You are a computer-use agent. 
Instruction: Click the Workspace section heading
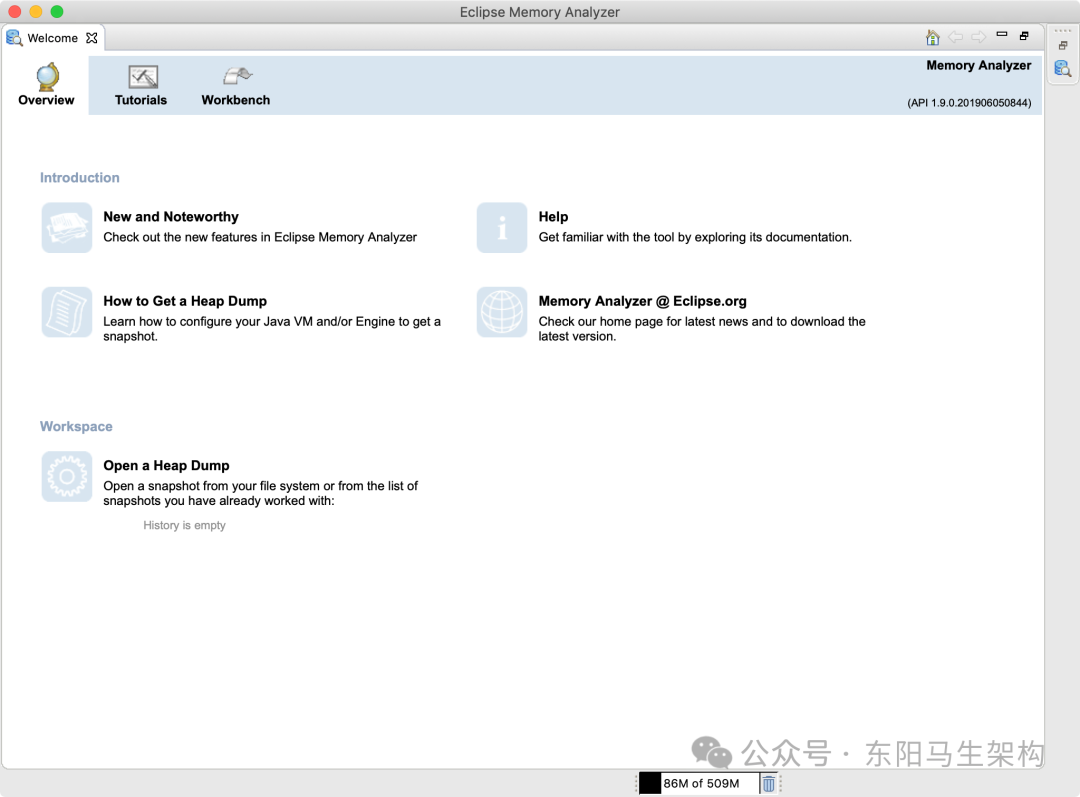coord(76,426)
